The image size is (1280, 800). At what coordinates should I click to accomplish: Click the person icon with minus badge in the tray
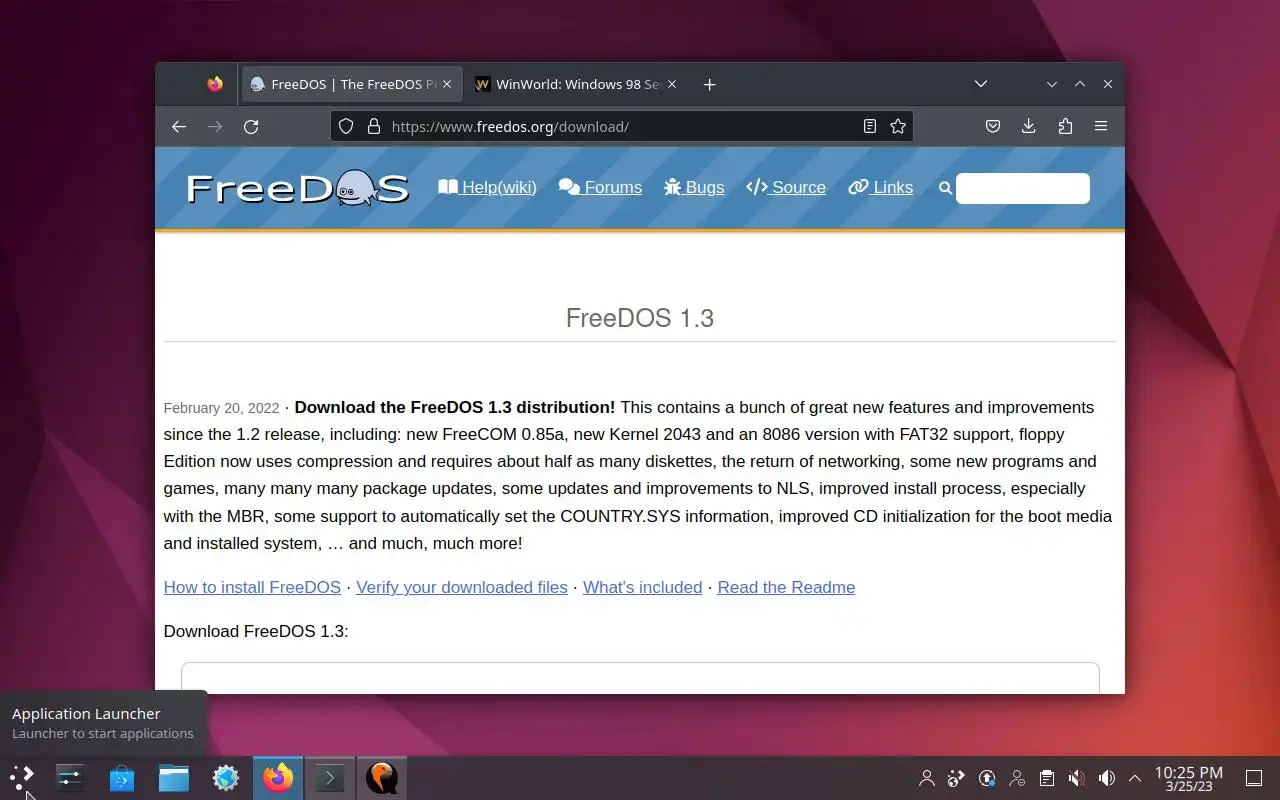click(1017, 778)
